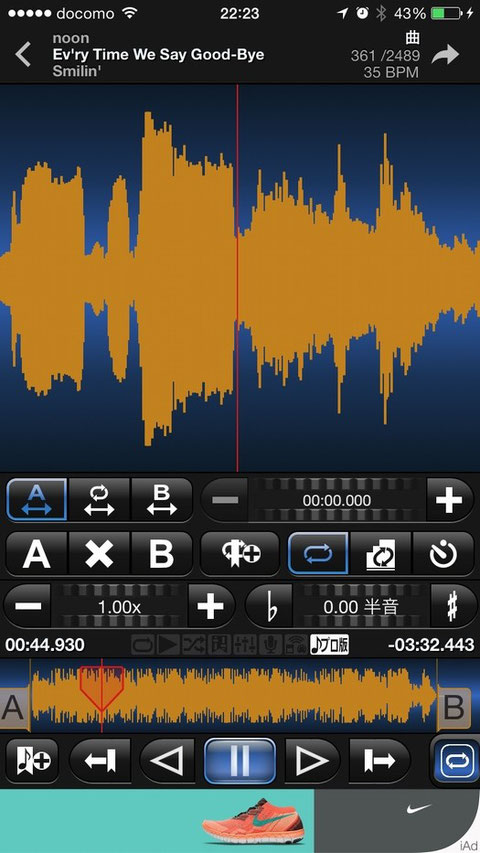Add a bookmark marker with plus
Viewport: 480px width, 853px height.
[x=240, y=553]
